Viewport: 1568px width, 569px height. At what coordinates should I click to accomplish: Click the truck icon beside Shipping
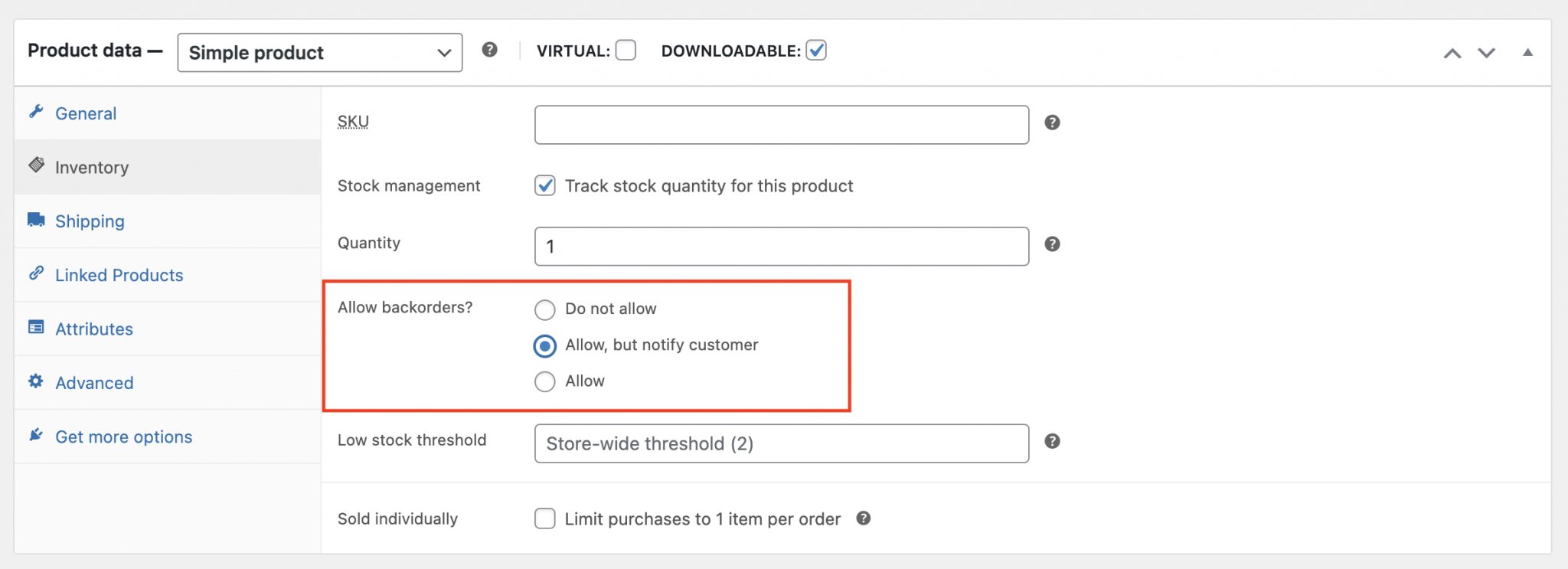(x=35, y=221)
